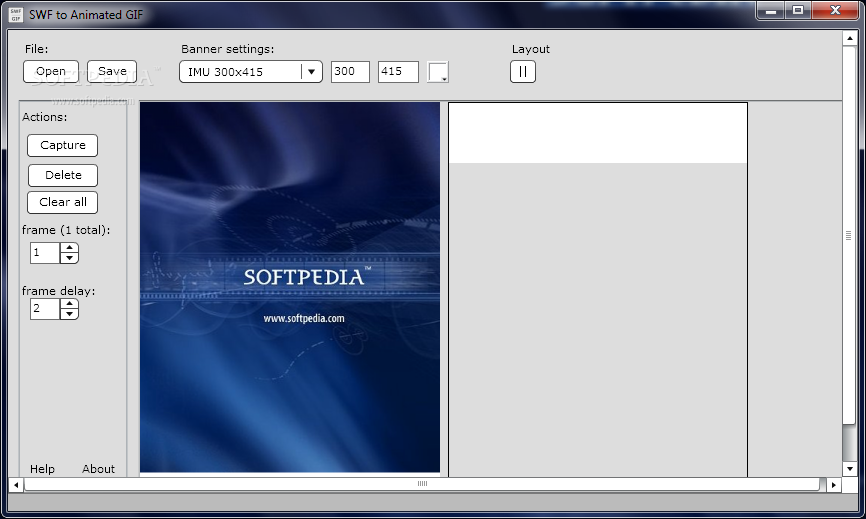The image size is (866, 519).
Task: Increase the frame number with up arrow
Action: point(69,248)
